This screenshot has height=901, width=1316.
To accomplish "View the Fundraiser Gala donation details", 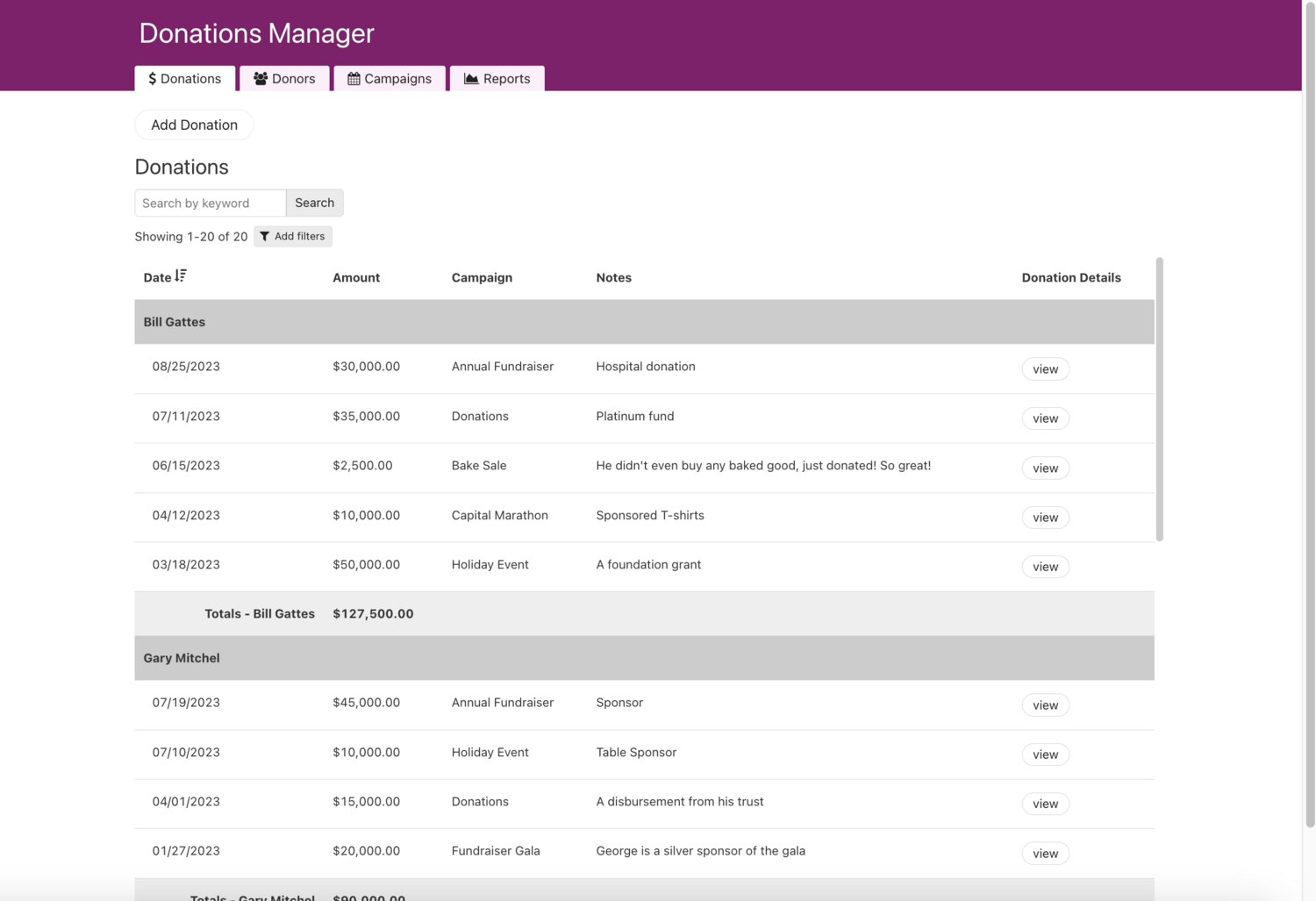I will click(1045, 854).
